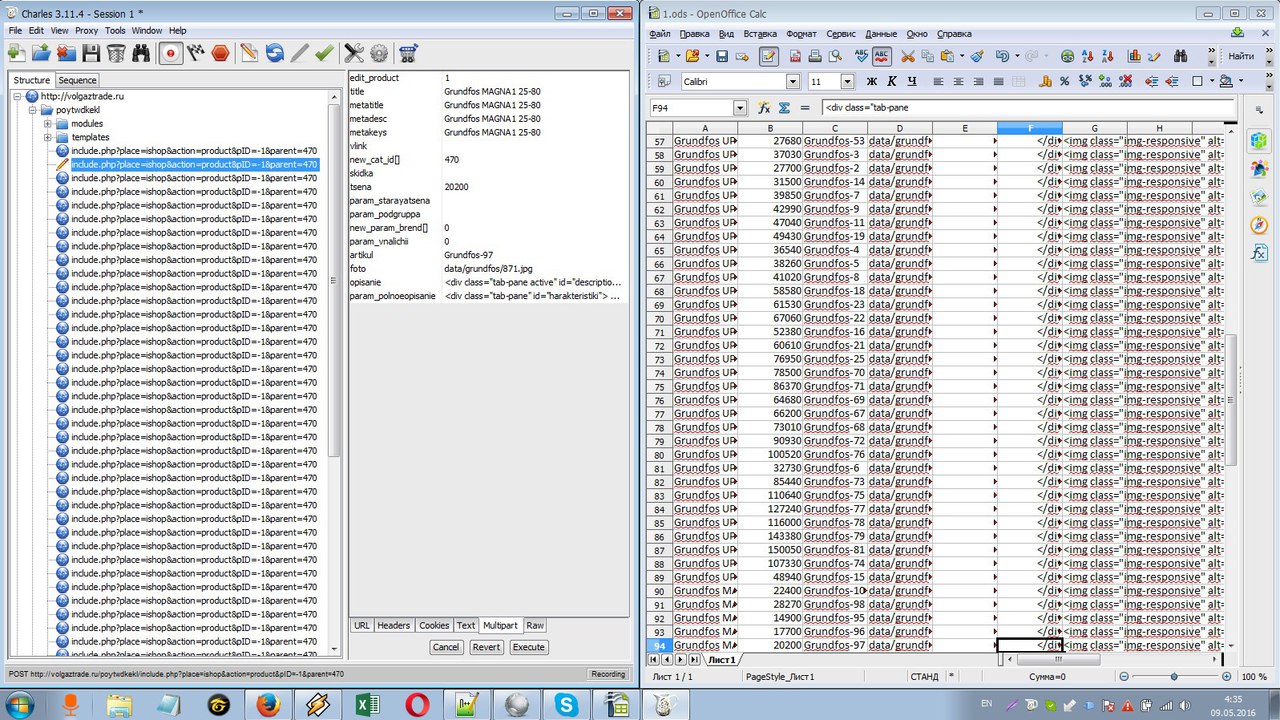Switch to the Raw tab in request editor
Screen dimensions: 1280x720
[535, 625]
